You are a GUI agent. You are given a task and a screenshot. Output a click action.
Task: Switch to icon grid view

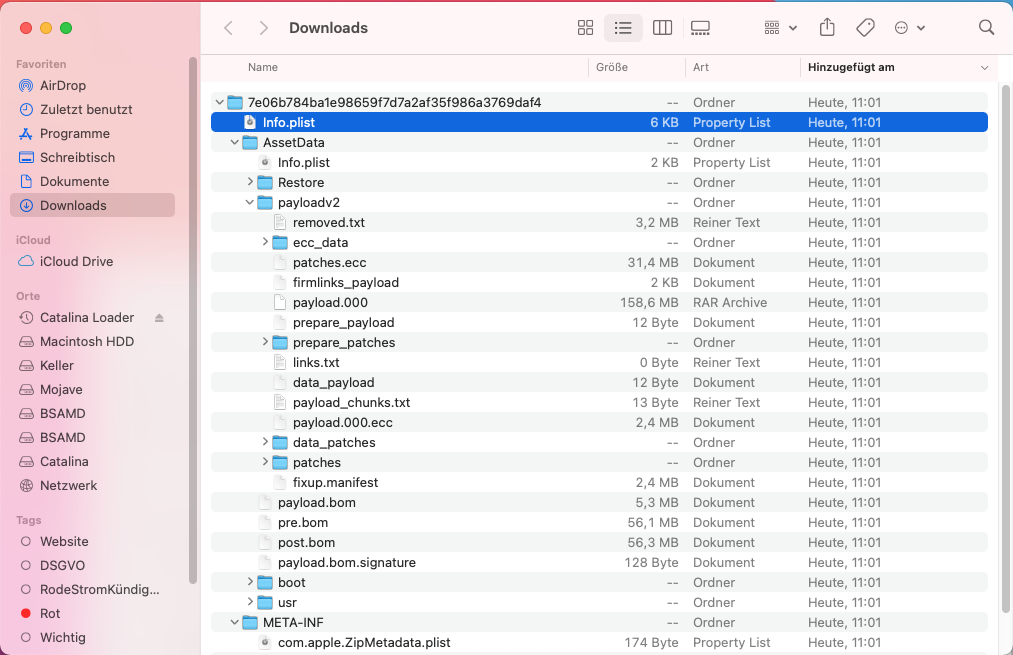585,28
